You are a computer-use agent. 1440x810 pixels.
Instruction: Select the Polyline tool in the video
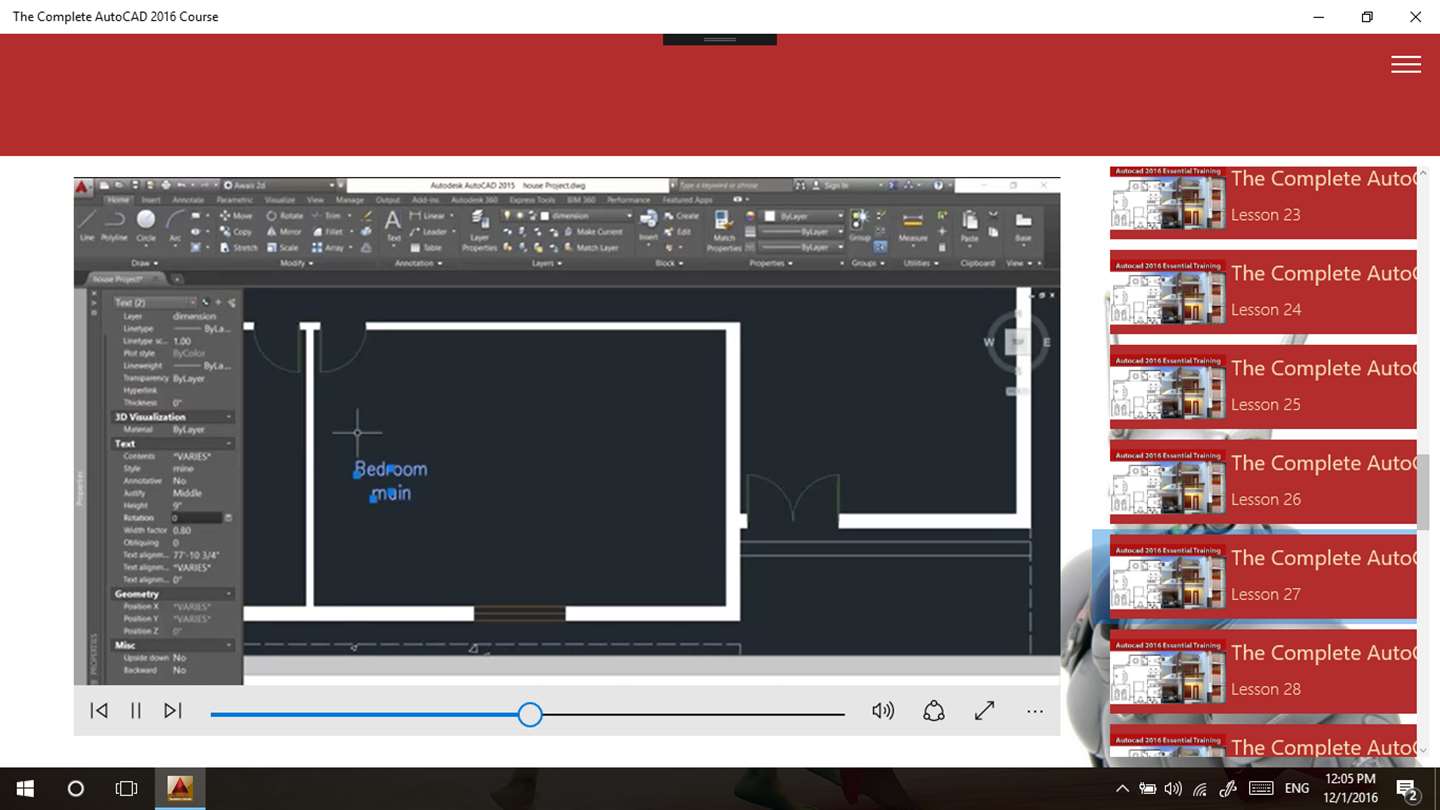(x=115, y=225)
